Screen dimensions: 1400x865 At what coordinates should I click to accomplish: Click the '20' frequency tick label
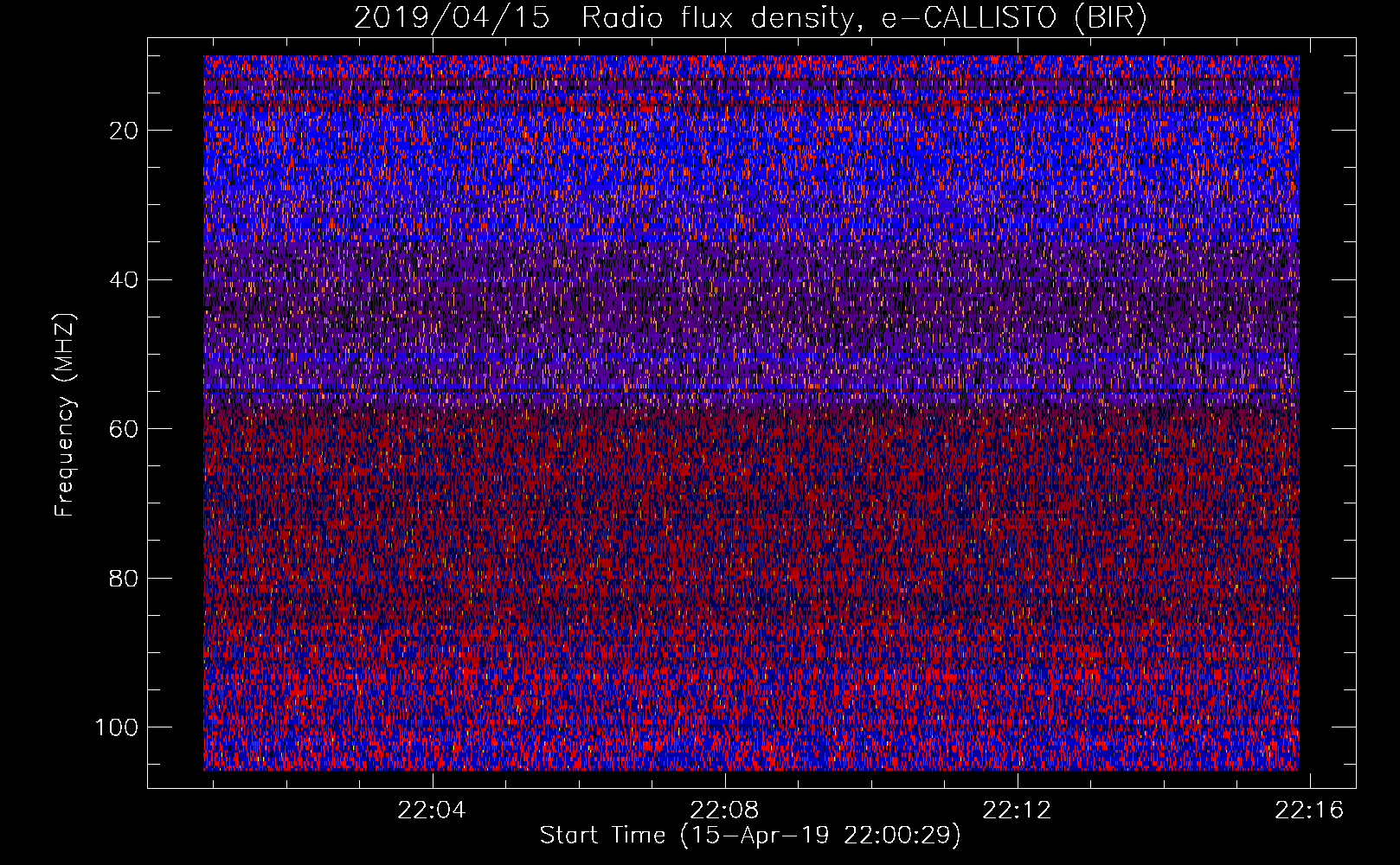(x=125, y=131)
